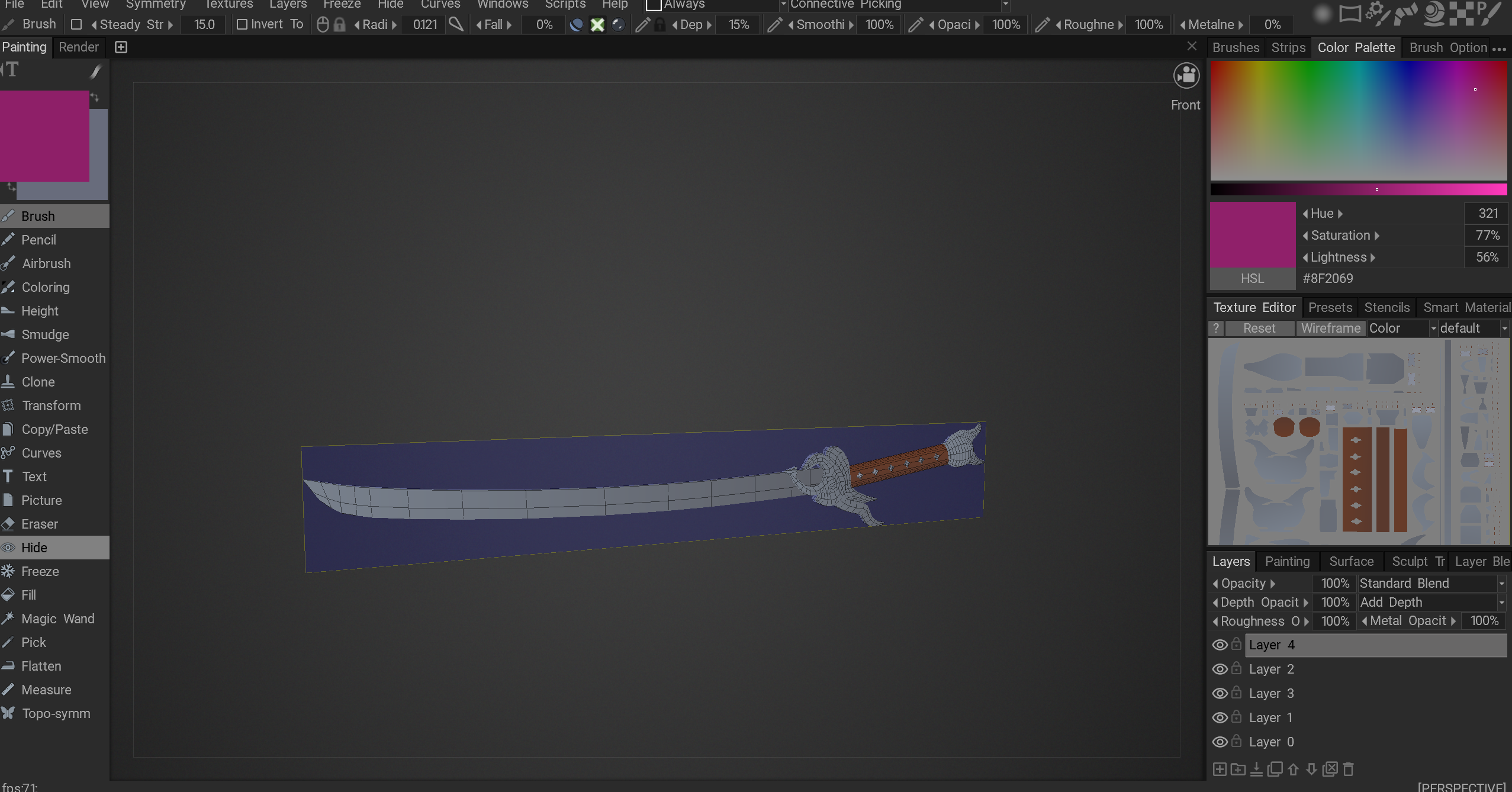Activate the Freeze tool
This screenshot has height=792, width=1512.
tap(40, 571)
